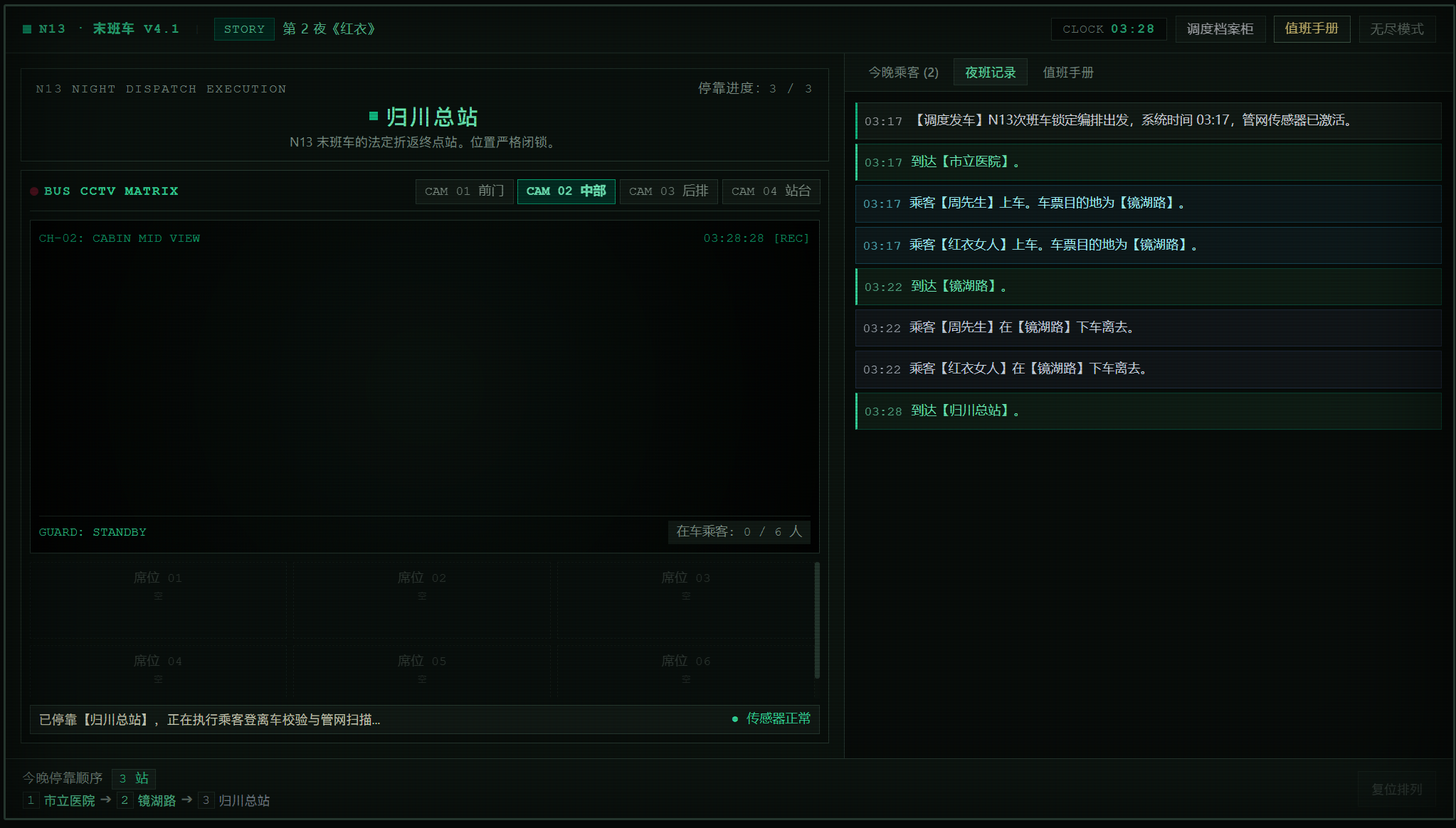Viewport: 1456px width, 828px height.
Task: Click the 到达【镜湖路】 log entry
Action: pyautogui.click(x=1149, y=287)
